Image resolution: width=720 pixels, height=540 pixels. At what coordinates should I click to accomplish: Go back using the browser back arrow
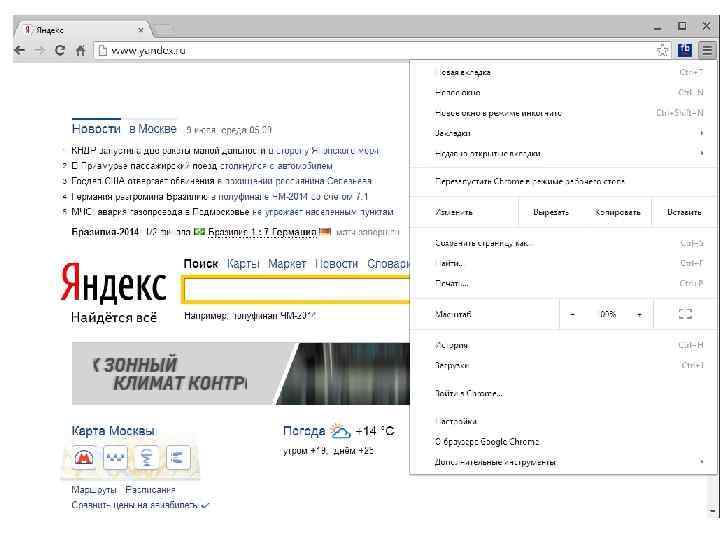coord(20,50)
